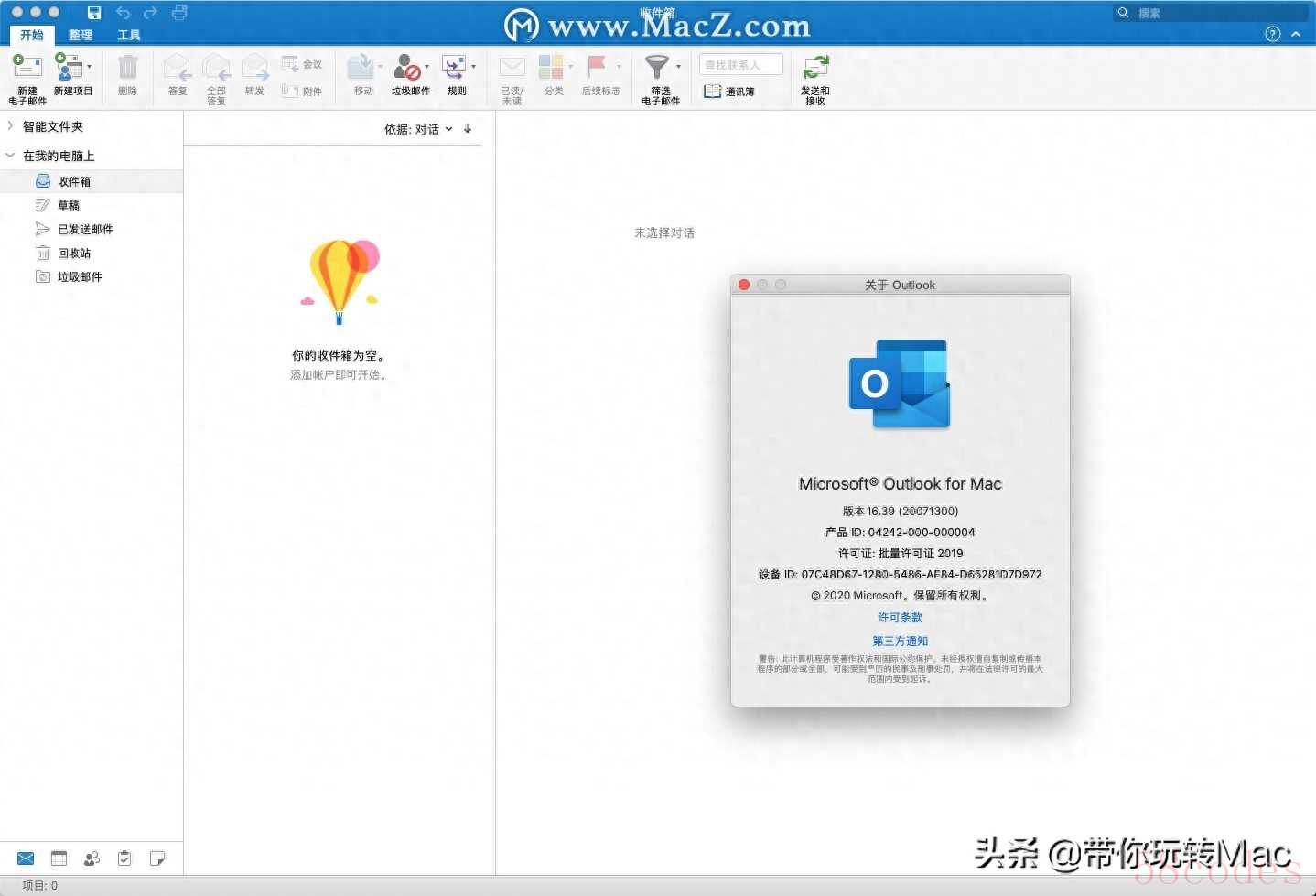Click the save icon in title bar
The width and height of the screenshot is (1316, 896).
pos(94,12)
